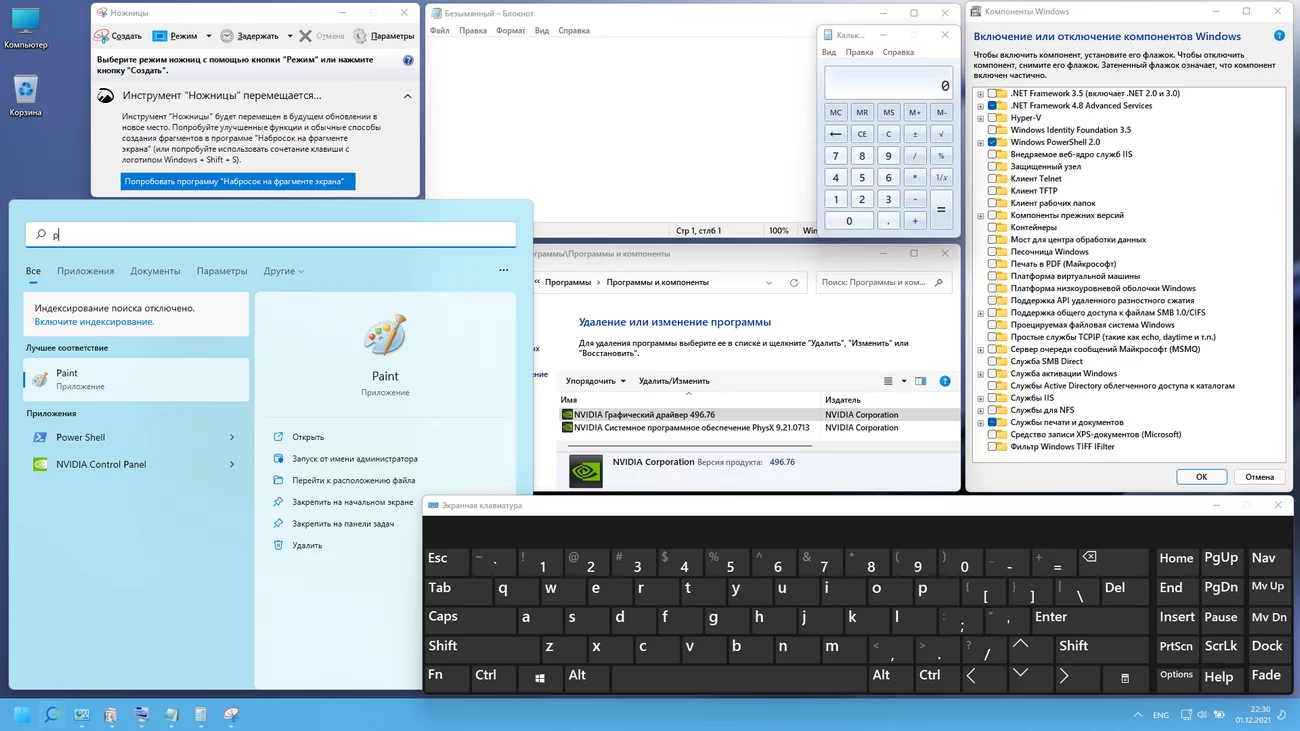Click the preview pane icon in Programs window
The height and width of the screenshot is (731, 1300).
(x=920, y=381)
